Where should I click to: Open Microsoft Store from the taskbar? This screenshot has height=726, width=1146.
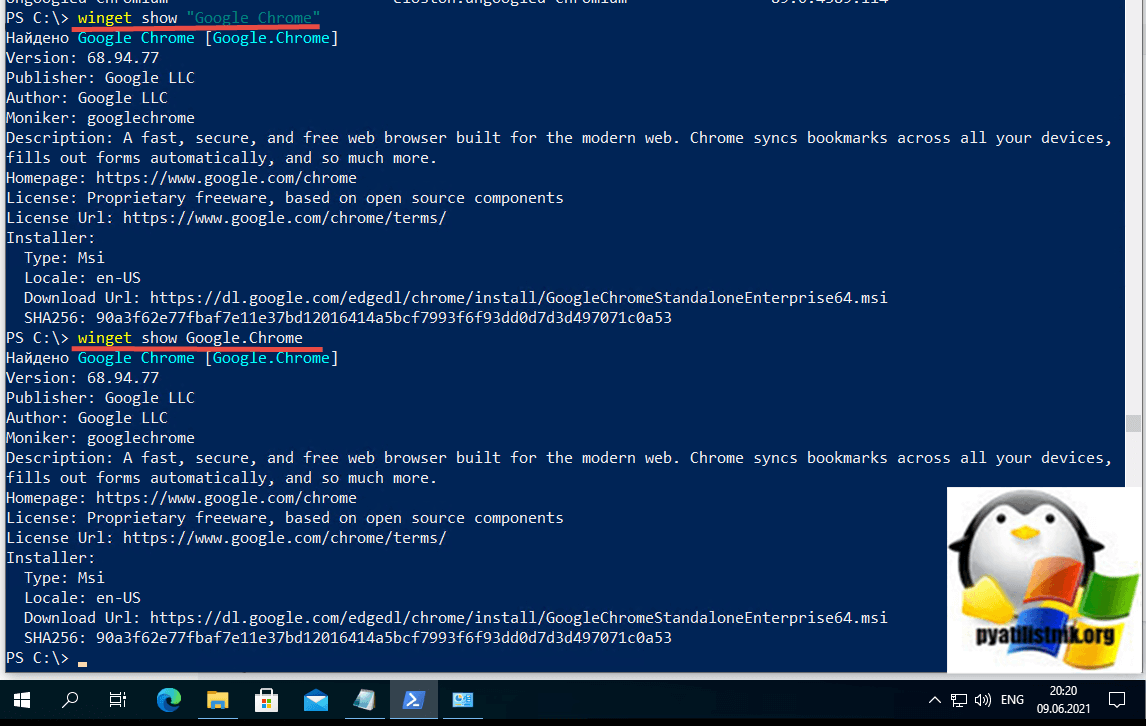pyautogui.click(x=266, y=700)
